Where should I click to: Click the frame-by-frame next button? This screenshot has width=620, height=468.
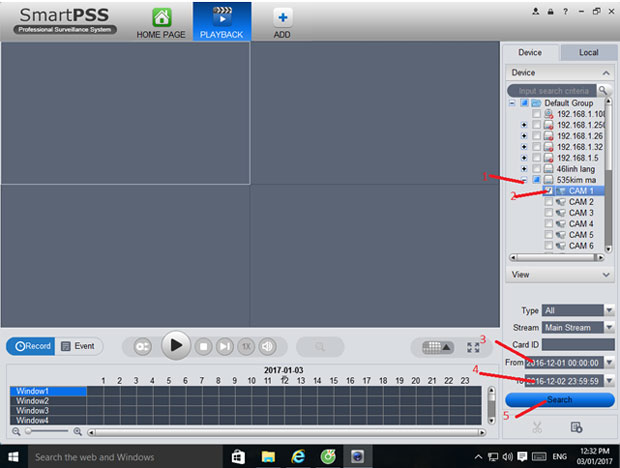tap(225, 347)
